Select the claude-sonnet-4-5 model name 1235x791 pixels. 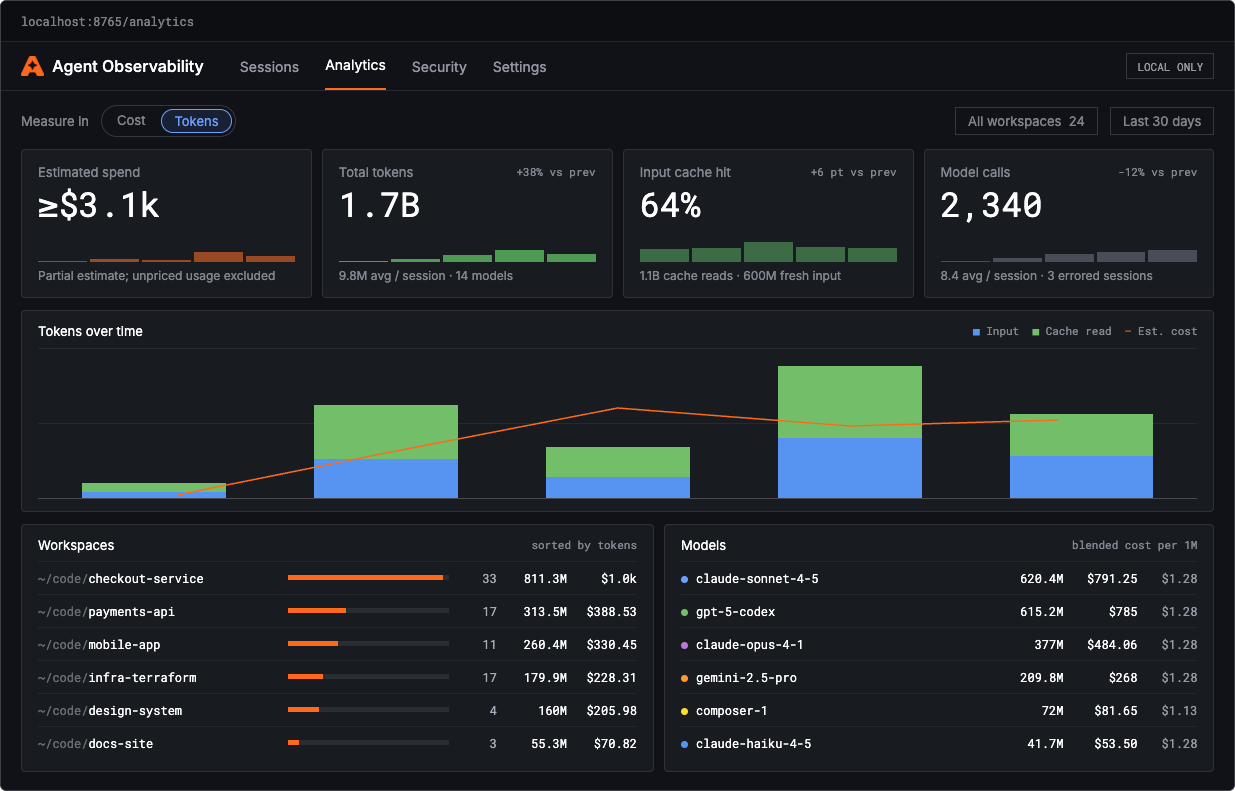click(757, 578)
